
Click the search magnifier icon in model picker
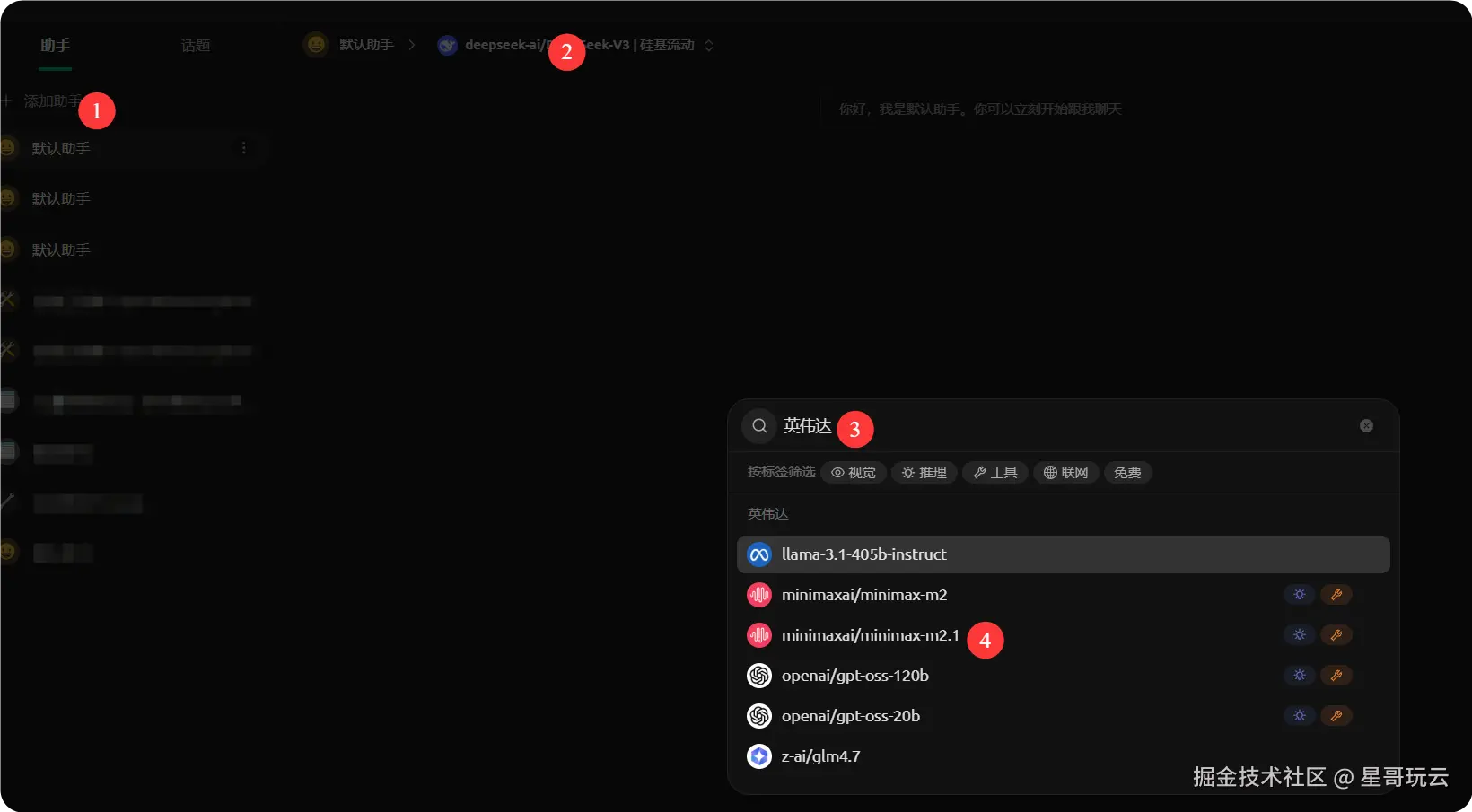(759, 426)
